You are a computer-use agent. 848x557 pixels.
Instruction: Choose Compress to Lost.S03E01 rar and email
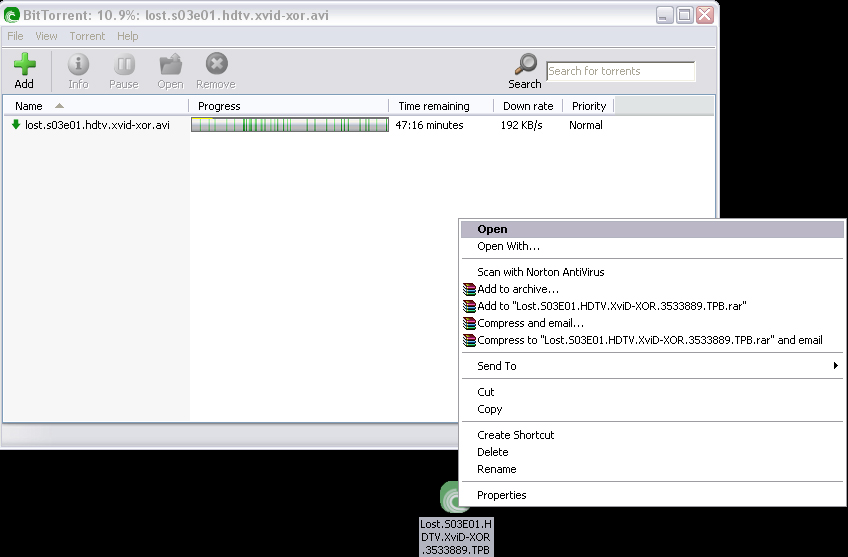coord(652,340)
